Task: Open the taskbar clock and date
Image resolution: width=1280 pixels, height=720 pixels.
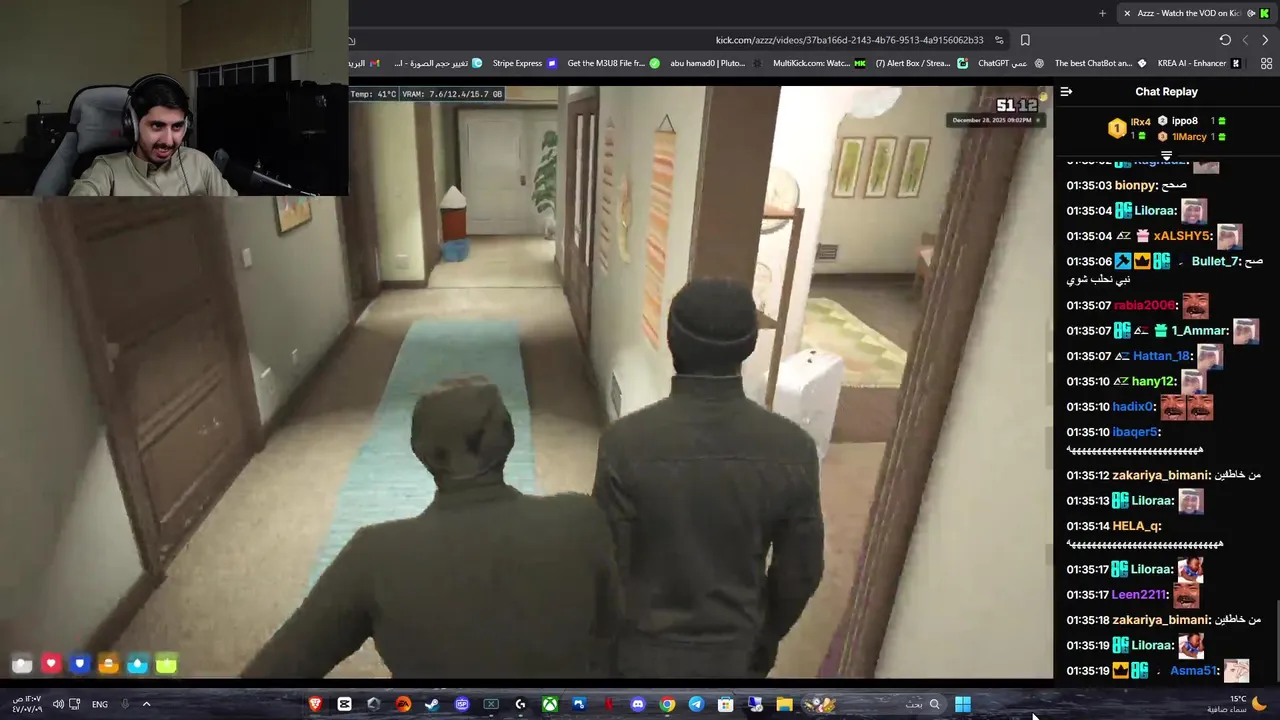Action: click(x=27, y=704)
